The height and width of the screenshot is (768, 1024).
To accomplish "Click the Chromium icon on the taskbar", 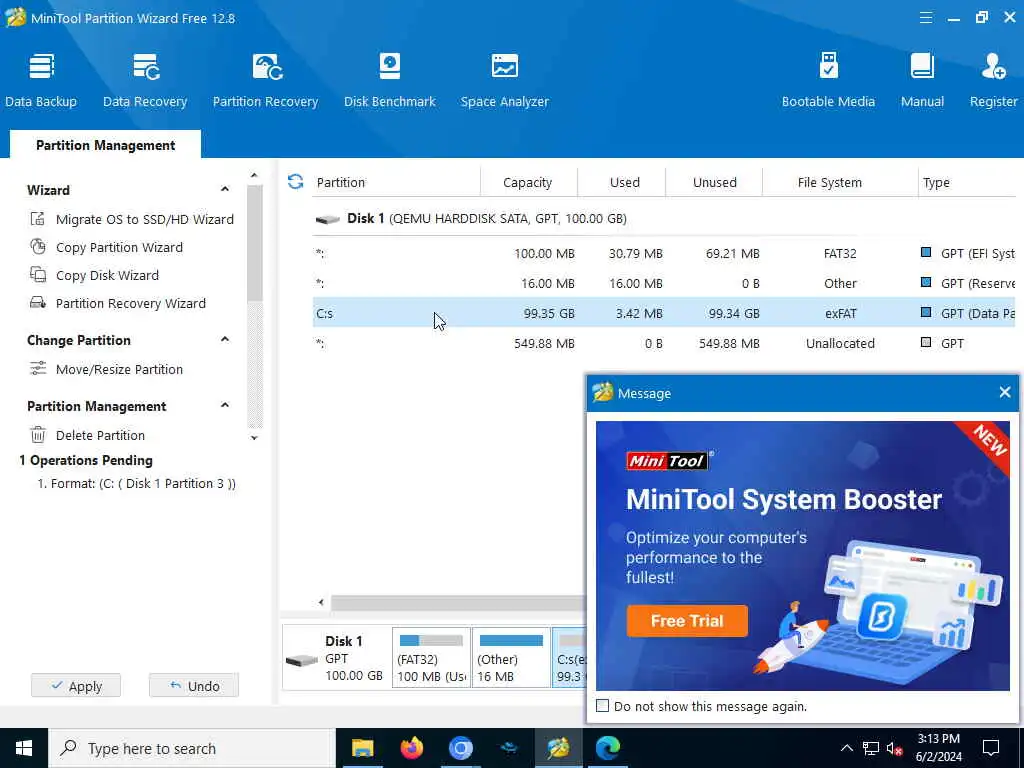I will coord(460,748).
